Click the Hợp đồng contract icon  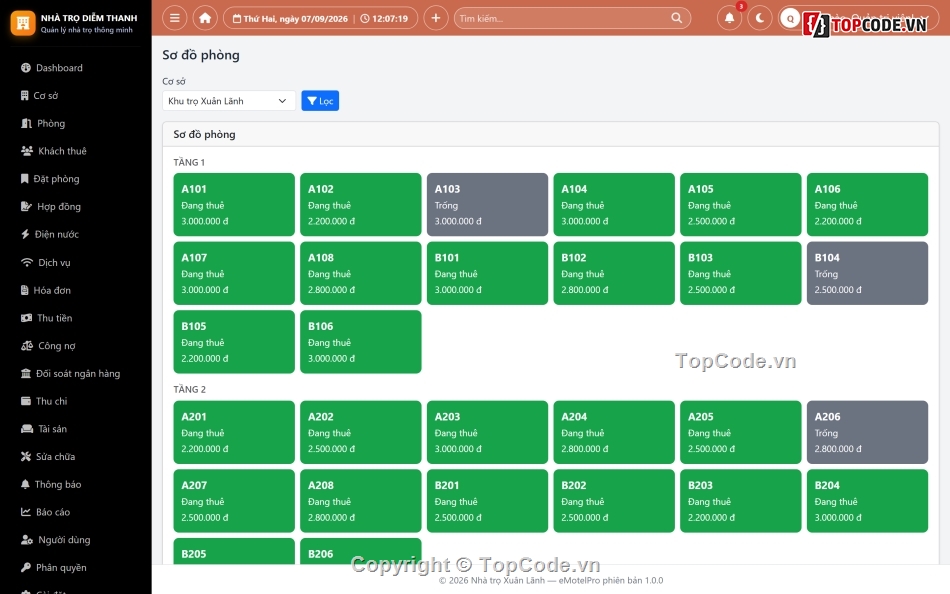click(x=26, y=207)
